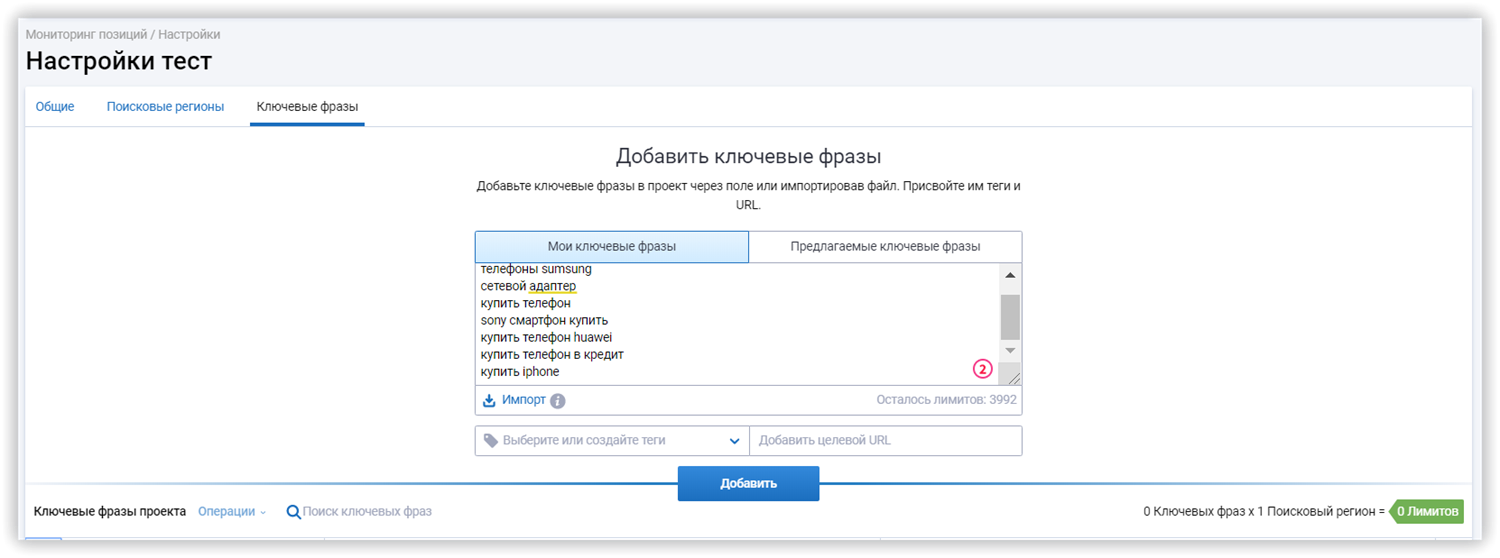Click the magnifier icon in keyword search
Screen dimensions: 1500x558
[293, 512]
